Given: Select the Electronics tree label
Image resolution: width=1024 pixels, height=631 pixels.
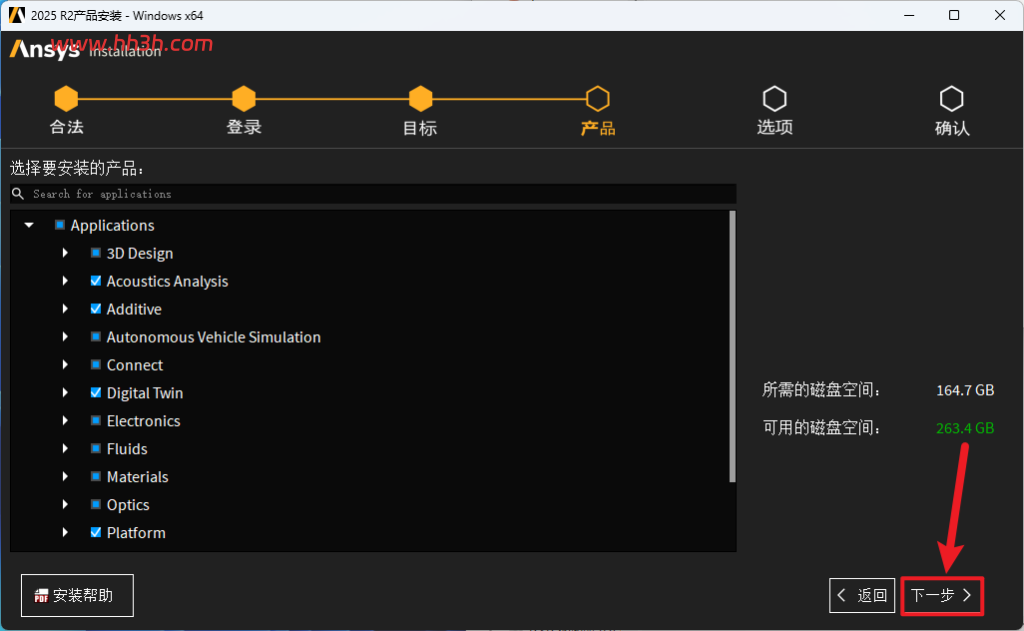Looking at the screenshot, I should 144,421.
